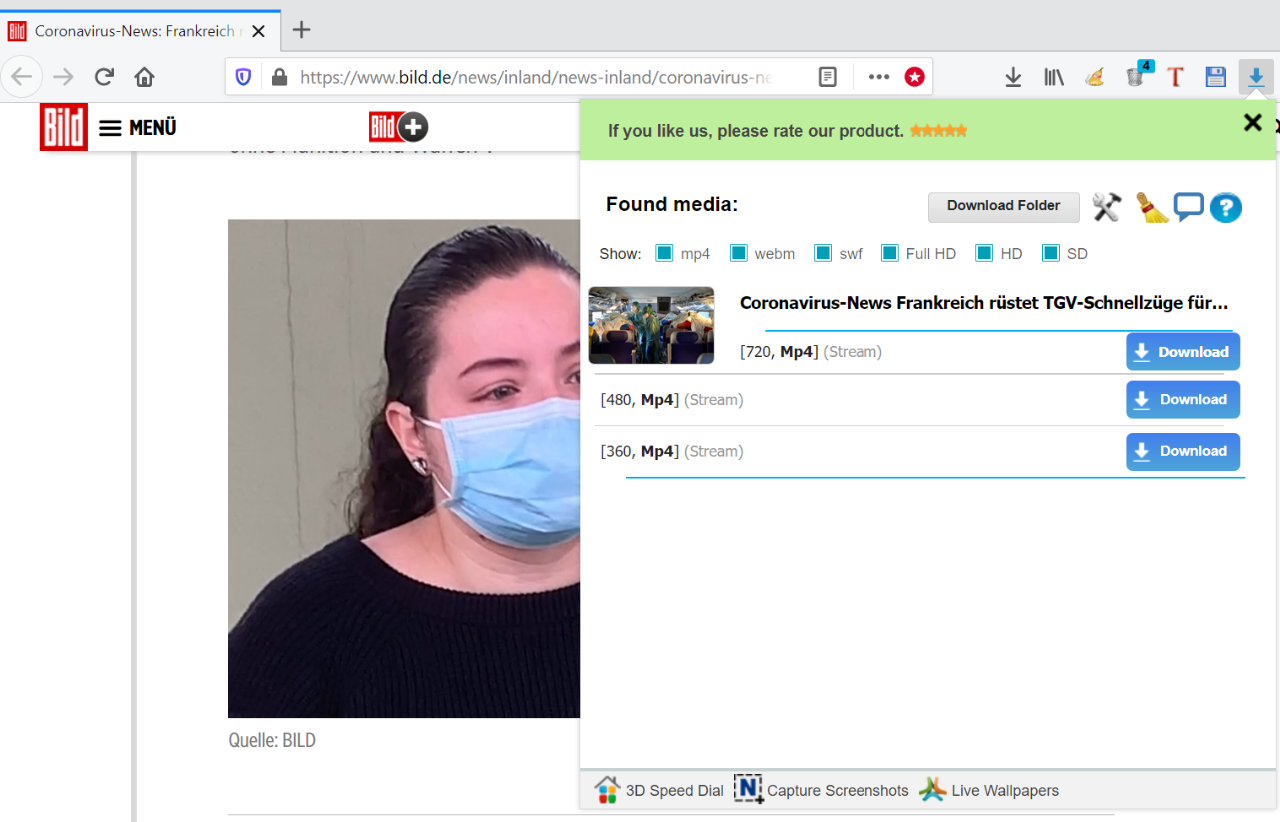Click the floppy disk save extension icon
Image resolution: width=1280 pixels, height=822 pixels.
tap(1215, 76)
